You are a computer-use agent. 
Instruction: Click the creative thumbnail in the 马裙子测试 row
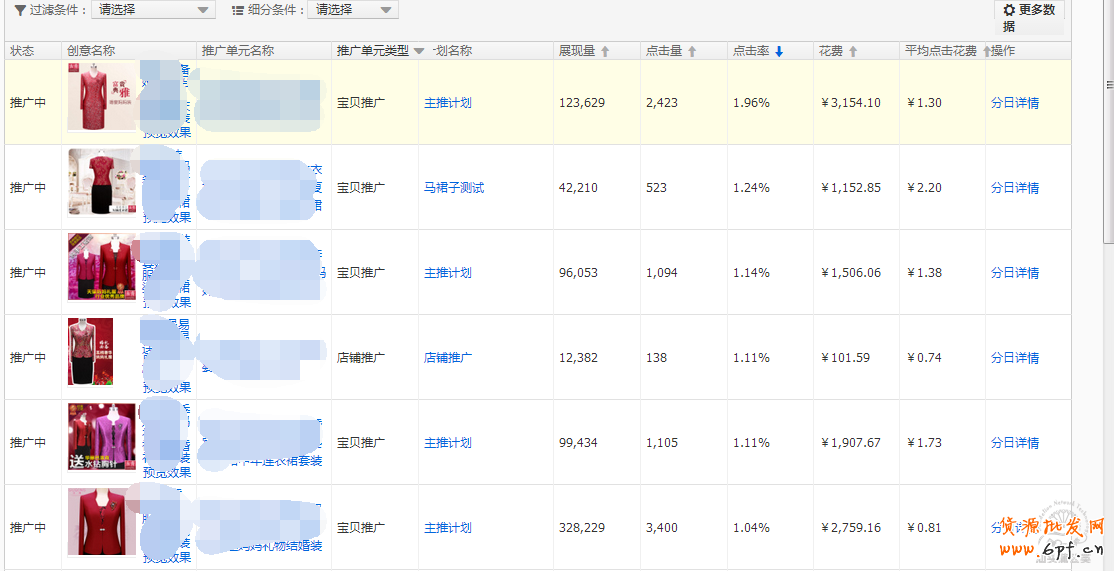pos(101,183)
